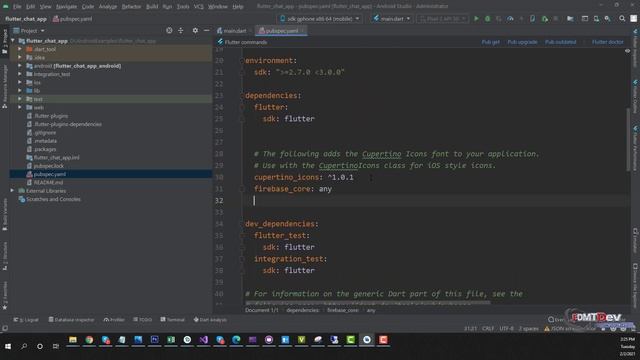
Task: Open the Tools menu
Action: [x=183, y=7]
